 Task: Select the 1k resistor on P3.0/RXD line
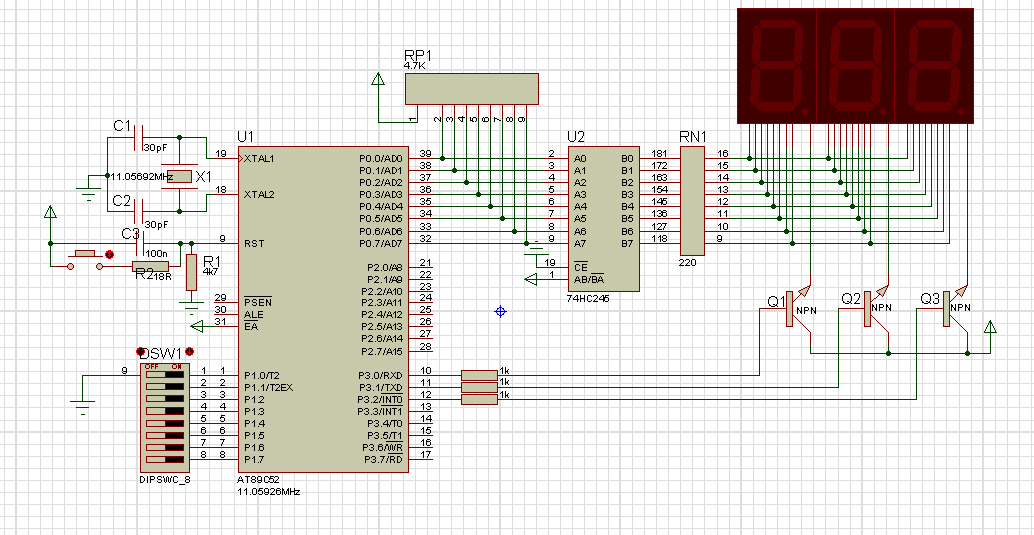point(479,375)
